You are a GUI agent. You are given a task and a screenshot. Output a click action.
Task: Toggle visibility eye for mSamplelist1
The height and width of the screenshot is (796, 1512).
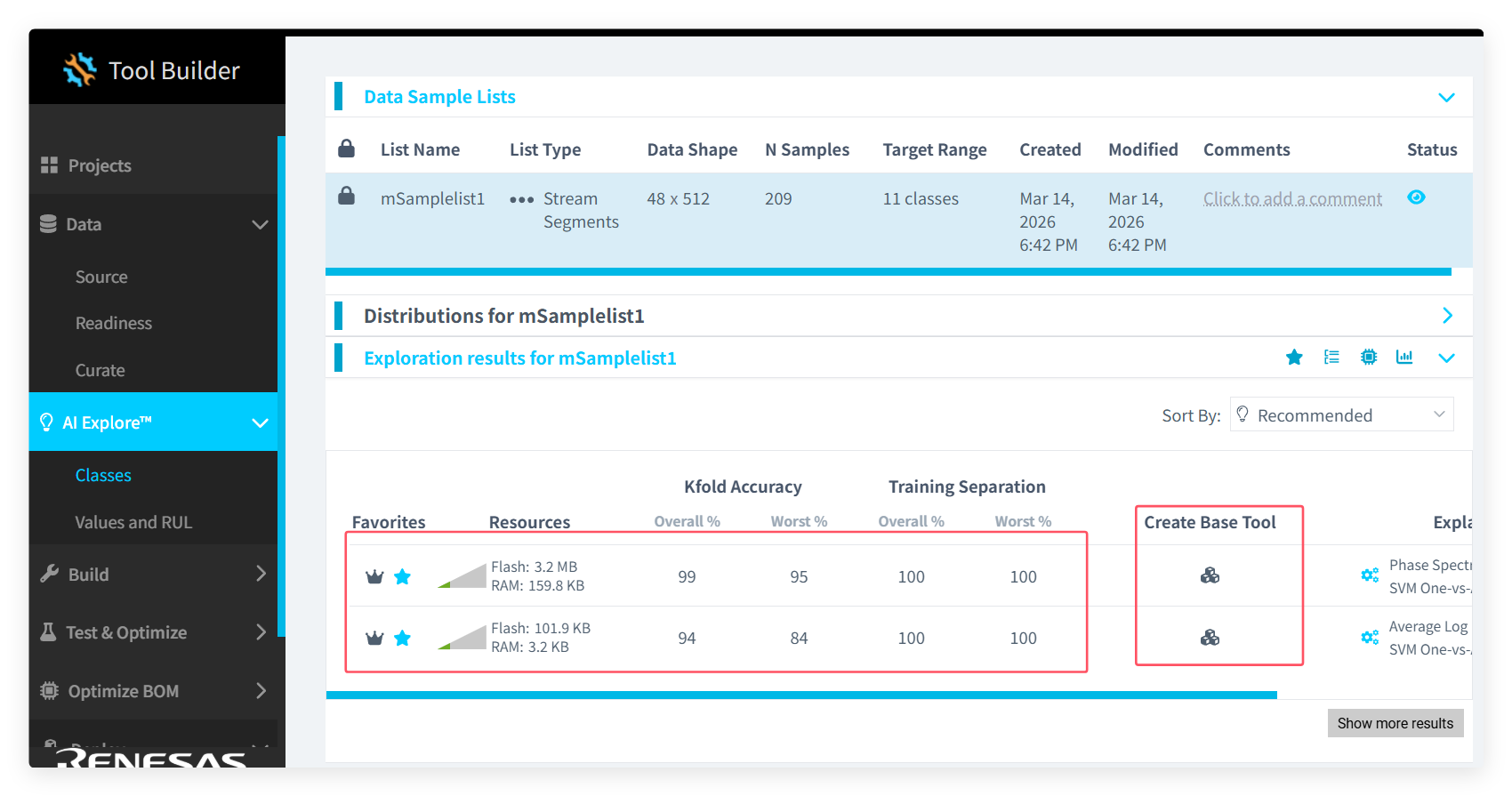(x=1416, y=197)
